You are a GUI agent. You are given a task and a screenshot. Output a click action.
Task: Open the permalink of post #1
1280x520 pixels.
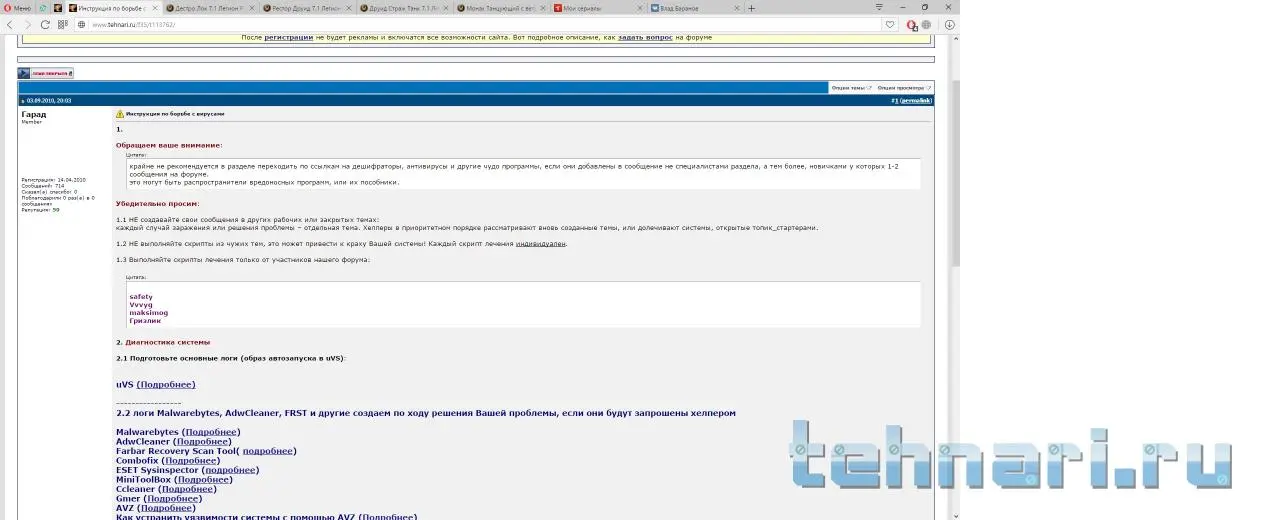[x=916, y=100]
